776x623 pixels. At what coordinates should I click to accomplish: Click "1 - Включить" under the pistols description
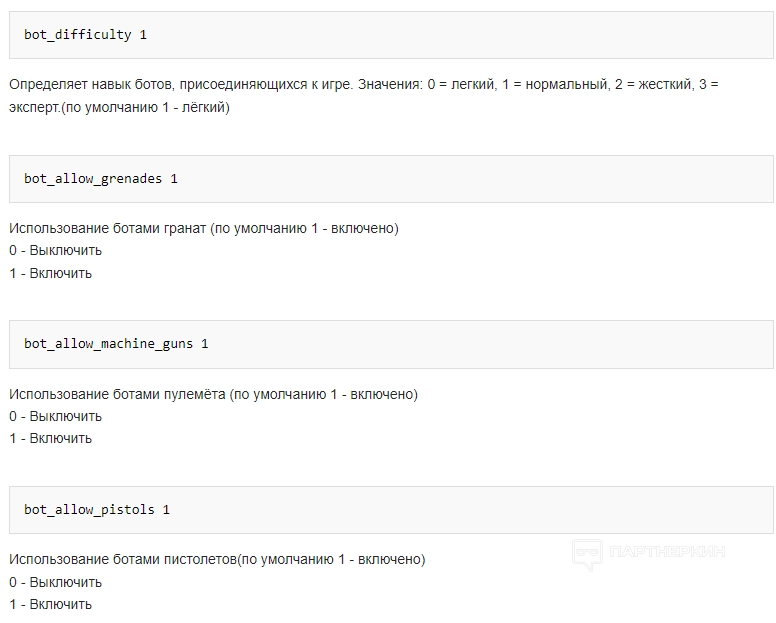coord(50,604)
